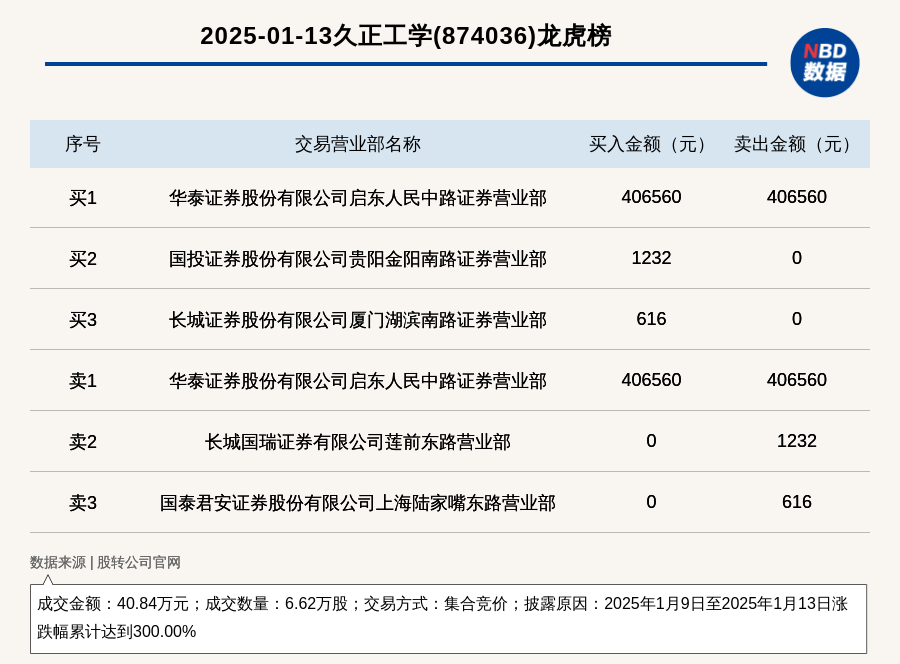Select the 序号 column header
Image resolution: width=900 pixels, height=664 pixels.
pyautogui.click(x=83, y=144)
